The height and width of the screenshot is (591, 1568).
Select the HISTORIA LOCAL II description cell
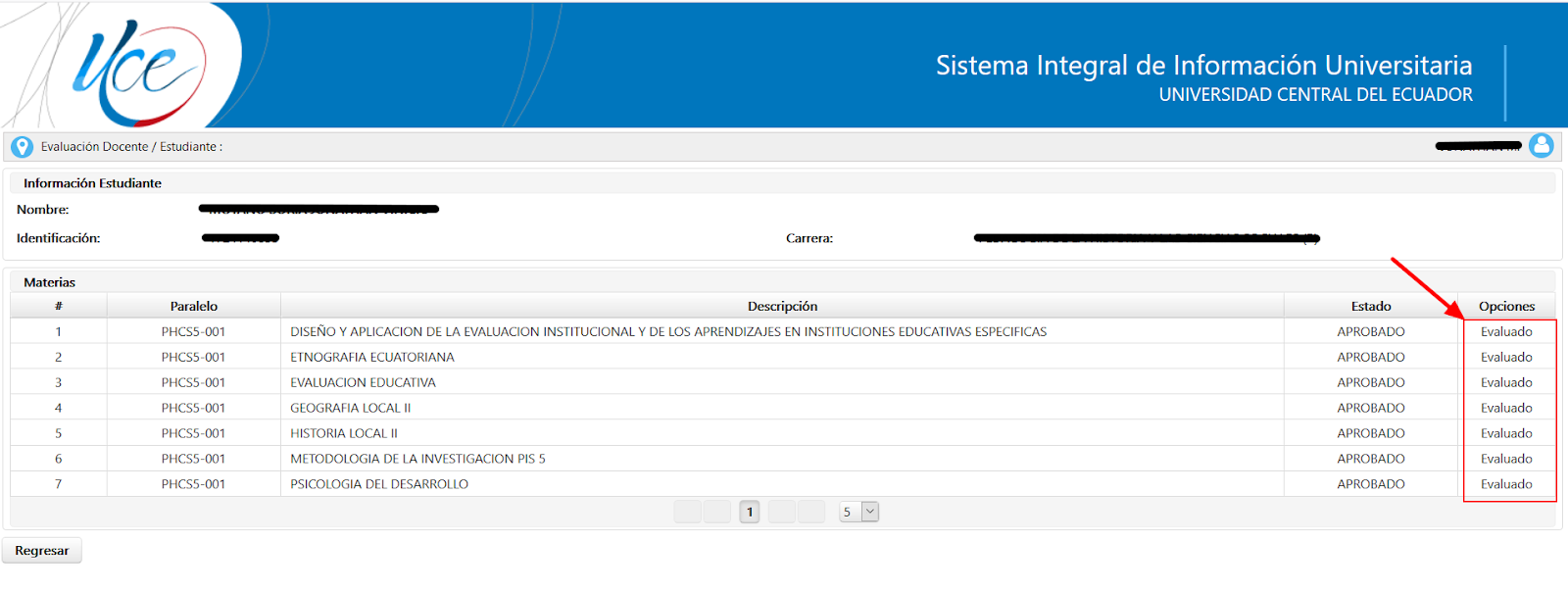[782, 433]
